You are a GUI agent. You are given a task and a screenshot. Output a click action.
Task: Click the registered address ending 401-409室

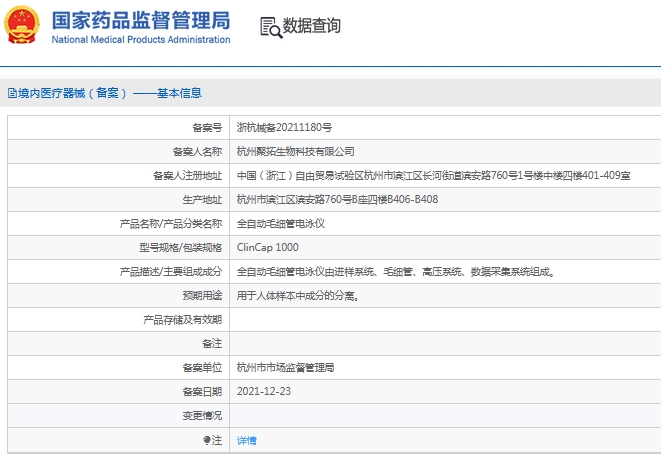click(433, 175)
